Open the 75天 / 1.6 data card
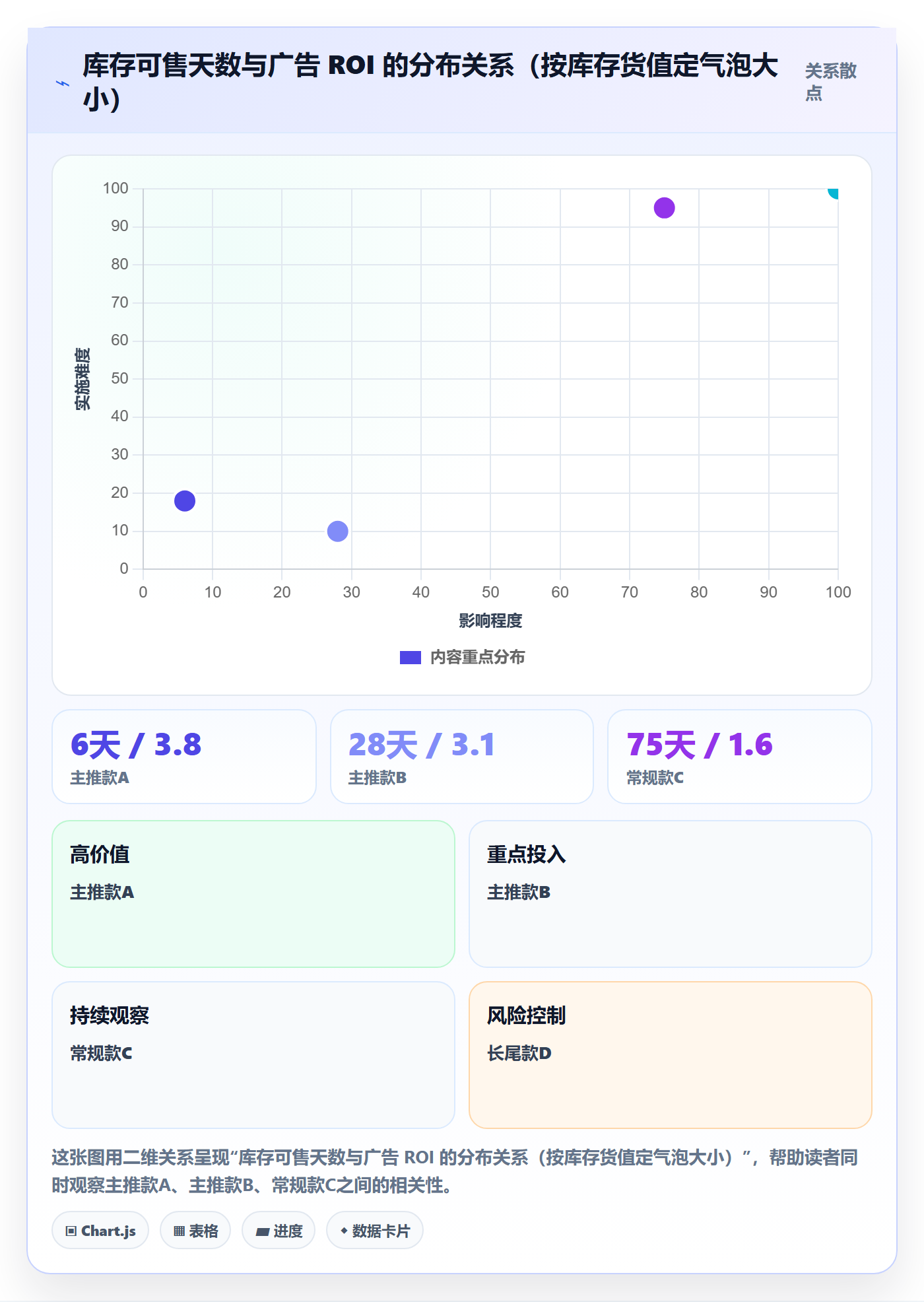Image resolution: width=924 pixels, height=1302 pixels. [739, 757]
